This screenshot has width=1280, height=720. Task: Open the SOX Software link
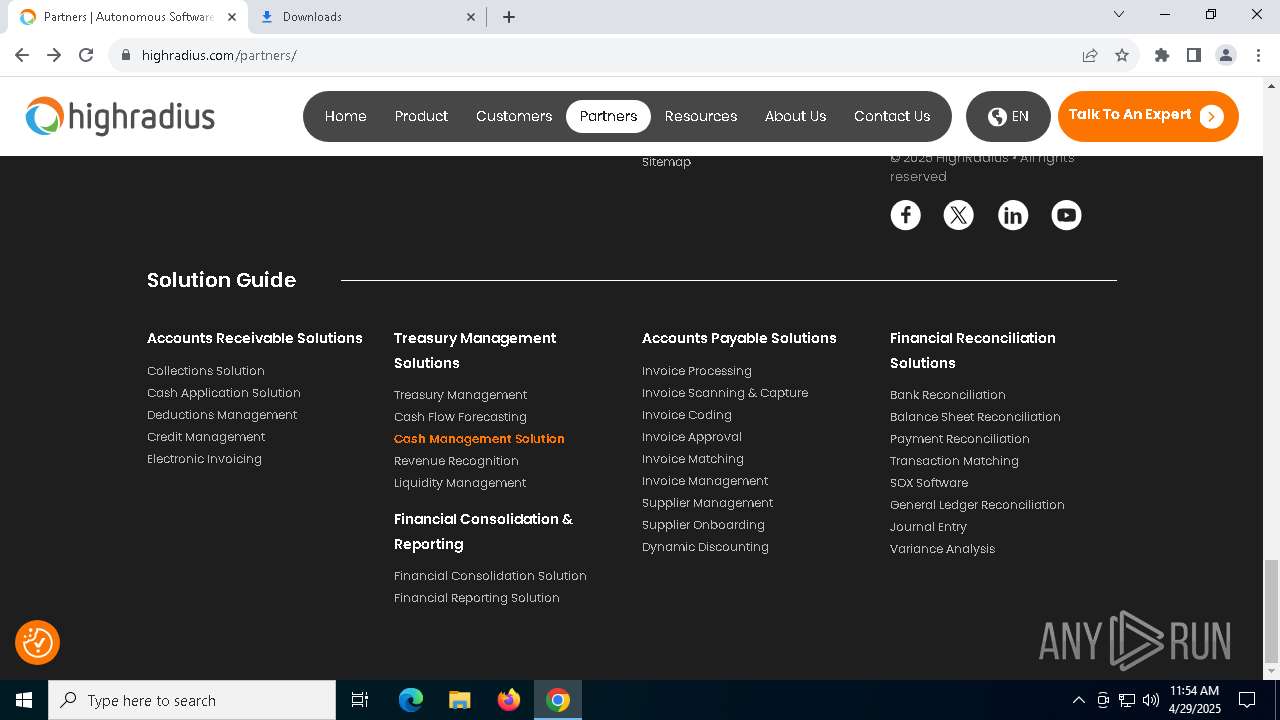pyautogui.click(x=929, y=483)
